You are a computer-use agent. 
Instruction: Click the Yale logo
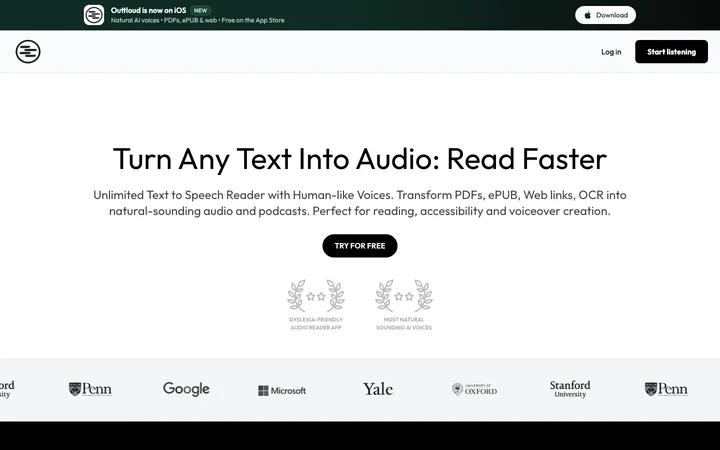378,389
